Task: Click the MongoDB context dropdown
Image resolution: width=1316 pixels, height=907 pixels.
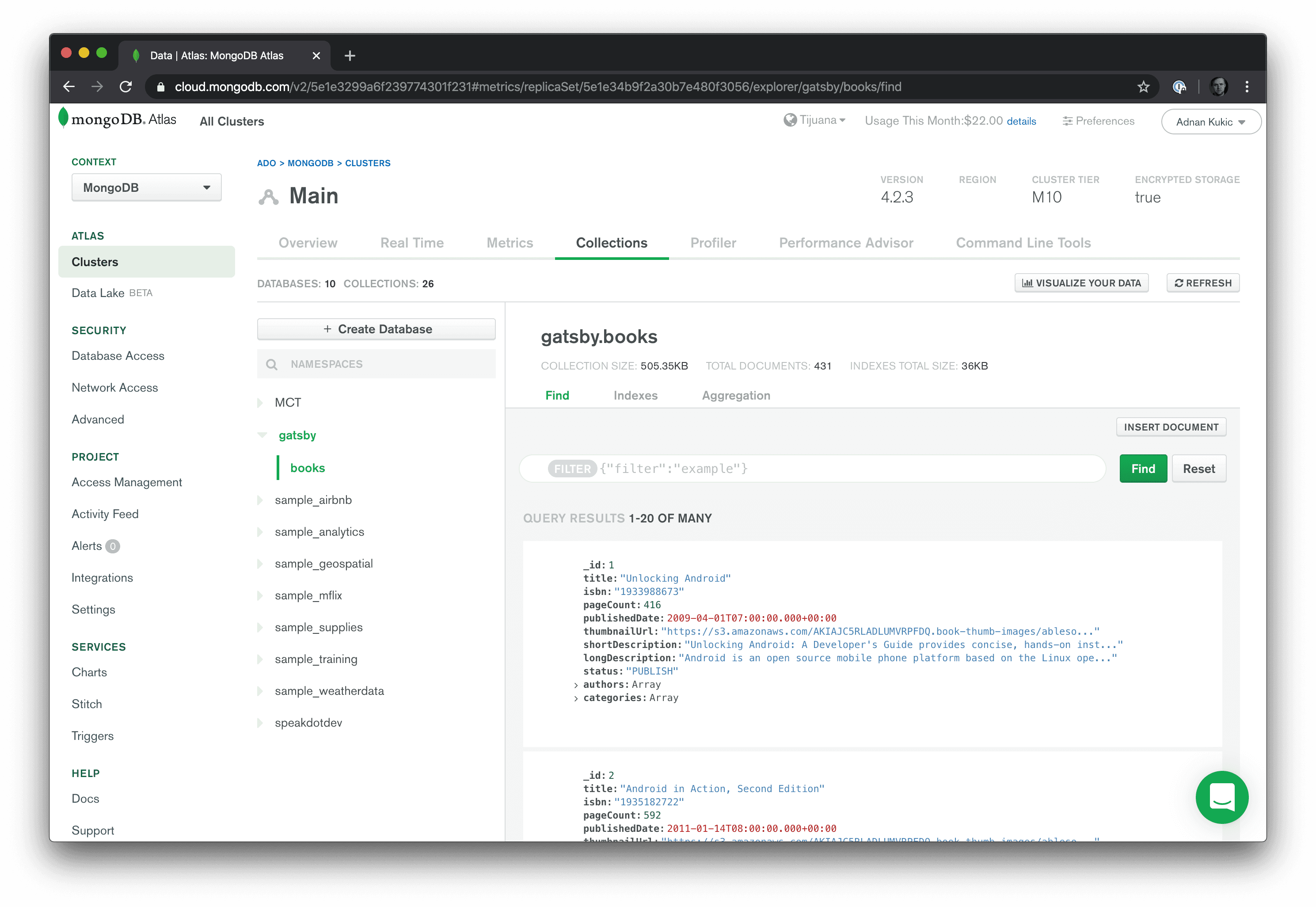Action: click(x=144, y=187)
